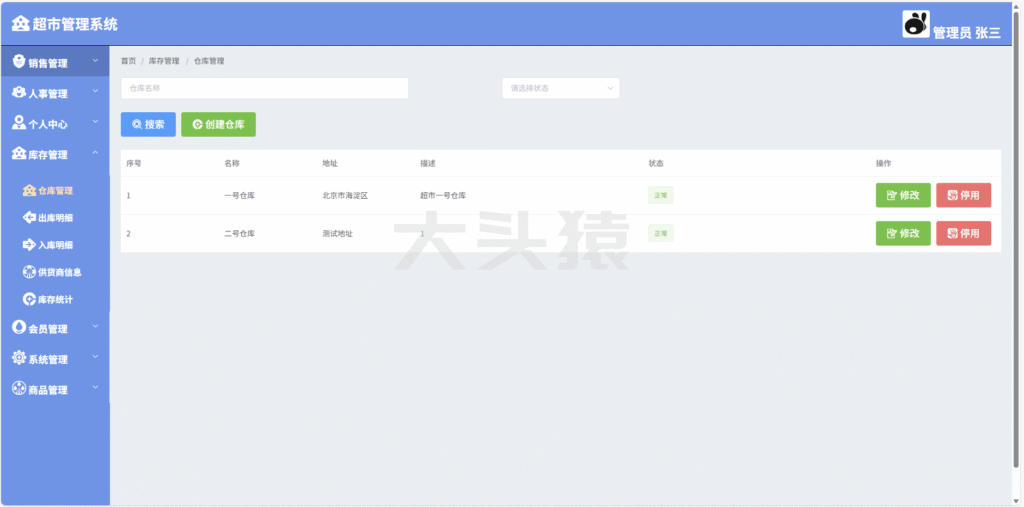1024x507 pixels.
Task: Click the 人事管理 people icon
Action: (19, 93)
